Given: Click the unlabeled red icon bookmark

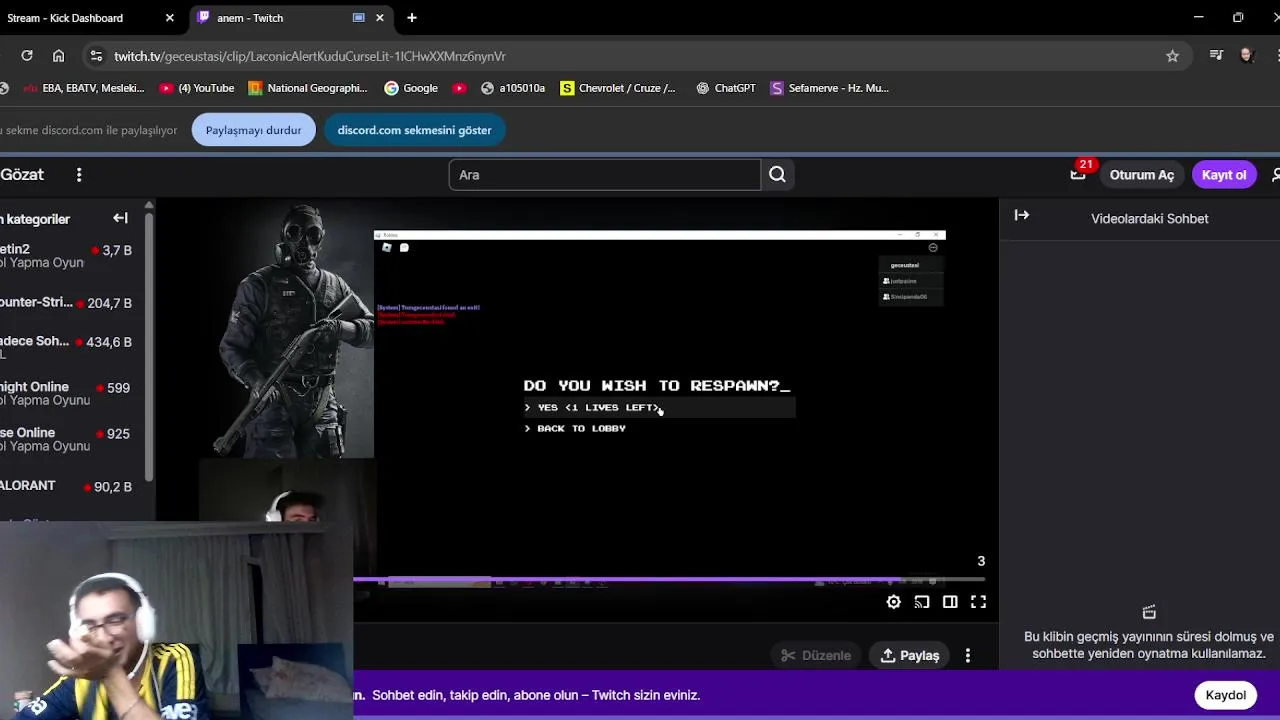Looking at the screenshot, I should coord(459,88).
